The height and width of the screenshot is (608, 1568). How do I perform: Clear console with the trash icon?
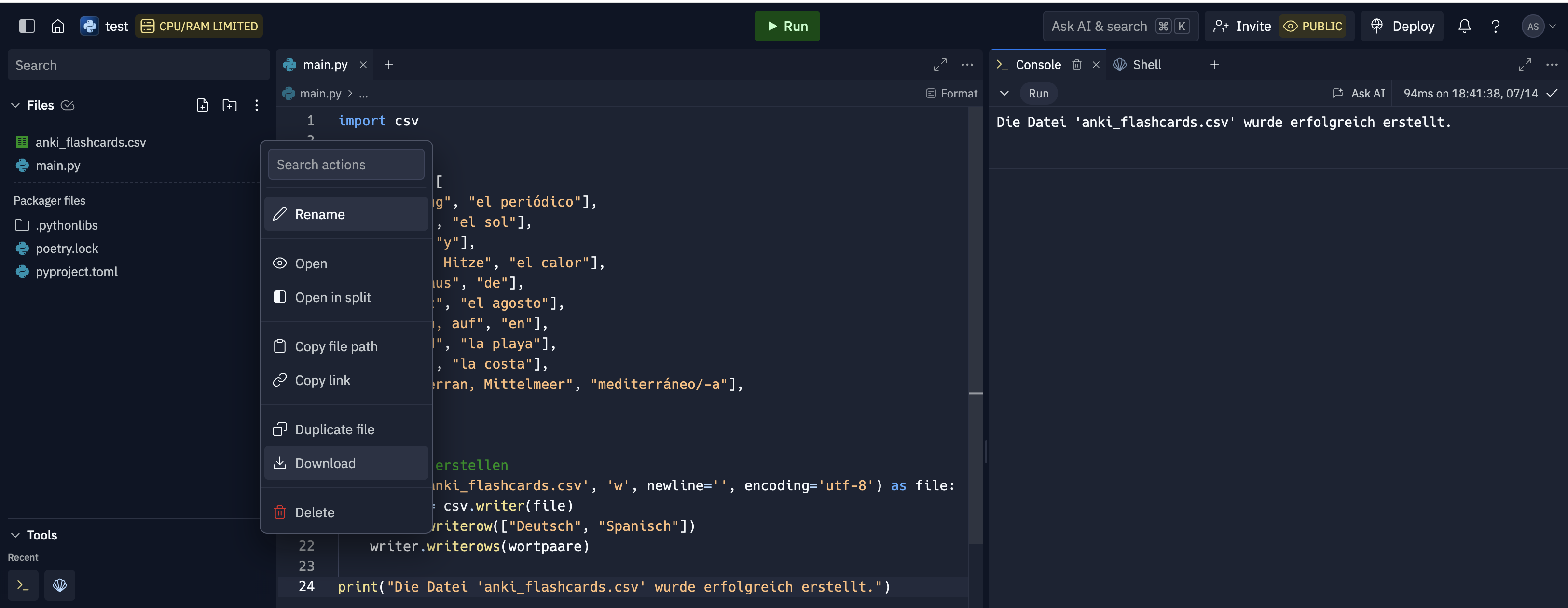[x=1076, y=65]
